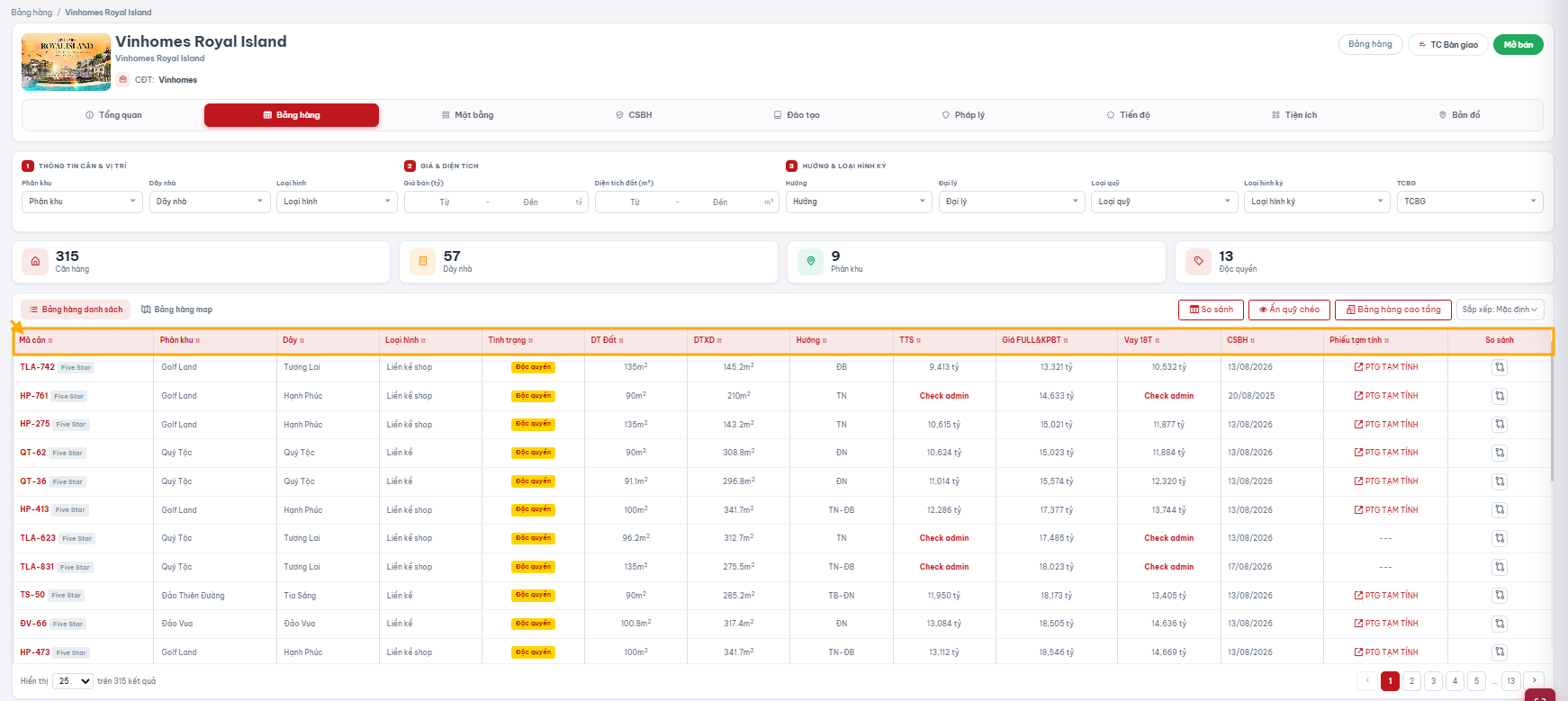This screenshot has height=701, width=1568.
Task: Expand the Đại lý filter dropdown
Action: [1012, 202]
